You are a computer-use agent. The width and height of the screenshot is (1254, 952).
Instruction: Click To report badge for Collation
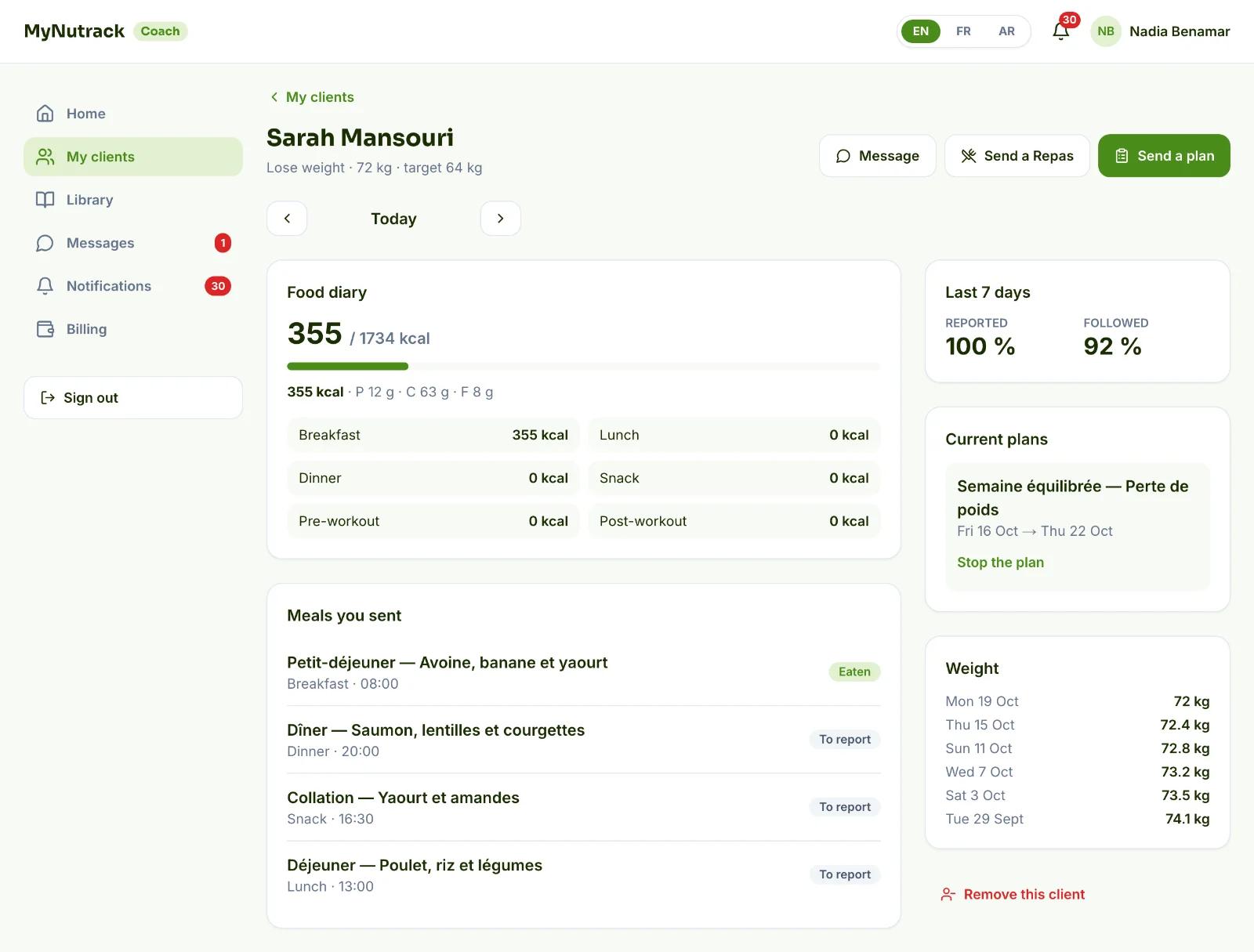pyautogui.click(x=845, y=807)
